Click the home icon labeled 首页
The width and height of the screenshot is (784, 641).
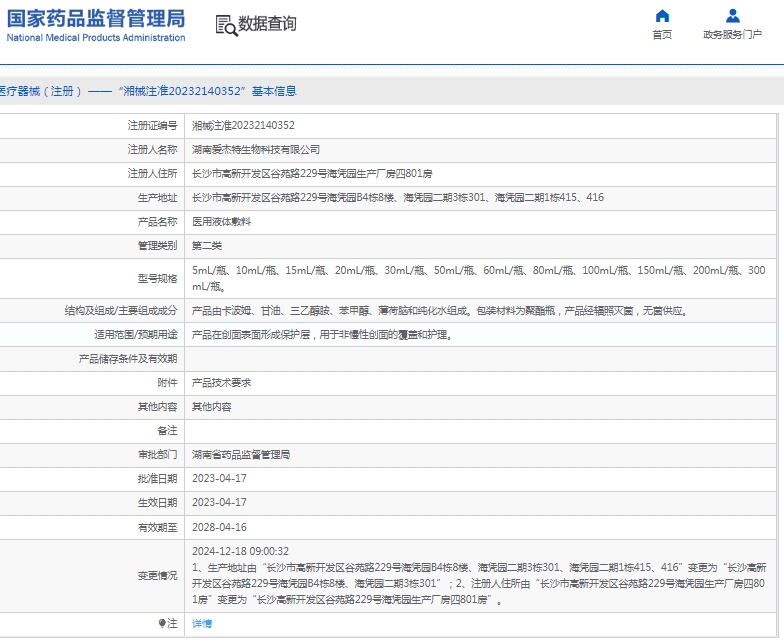(x=662, y=16)
